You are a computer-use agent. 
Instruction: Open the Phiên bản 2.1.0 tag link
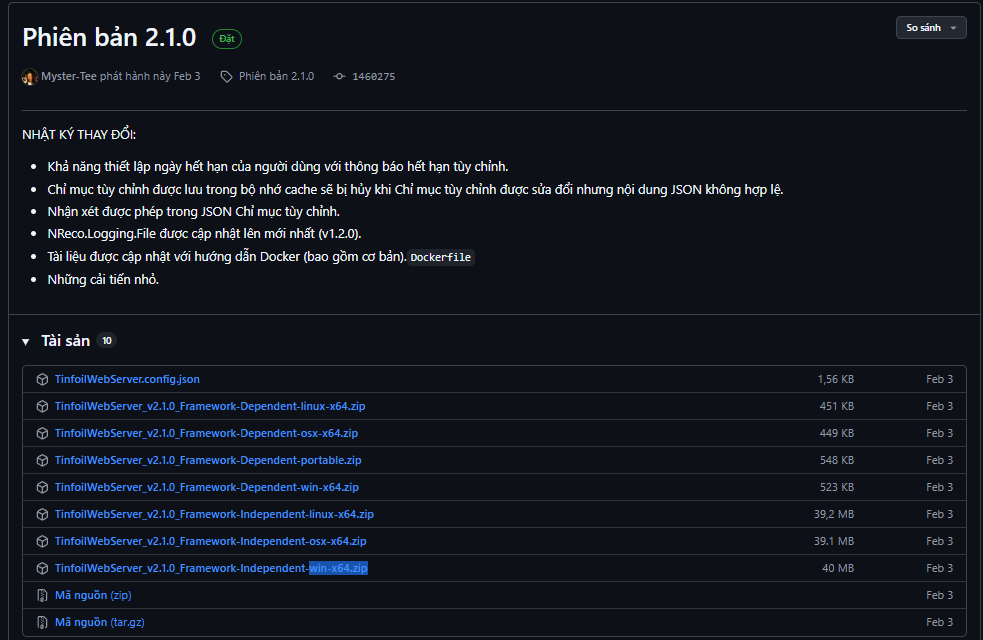276,77
